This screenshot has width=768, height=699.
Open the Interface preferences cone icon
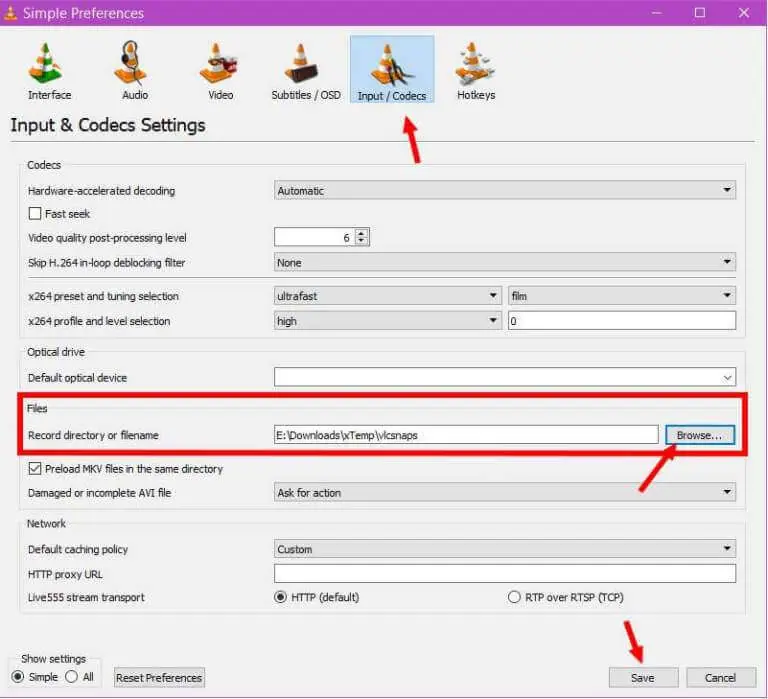[45, 64]
